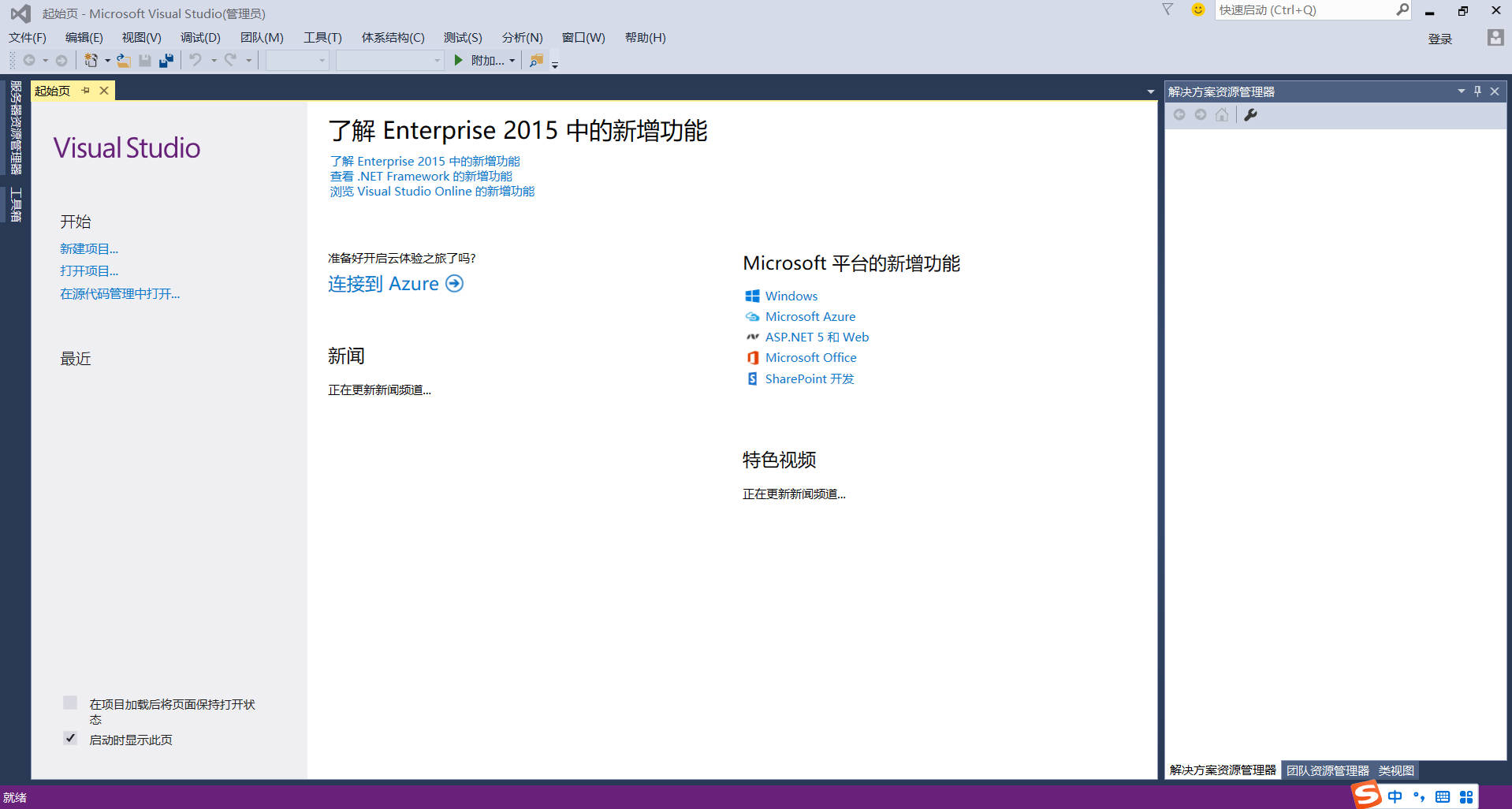Close the 起始页 tab
The width and height of the screenshot is (1512, 809).
(104, 91)
